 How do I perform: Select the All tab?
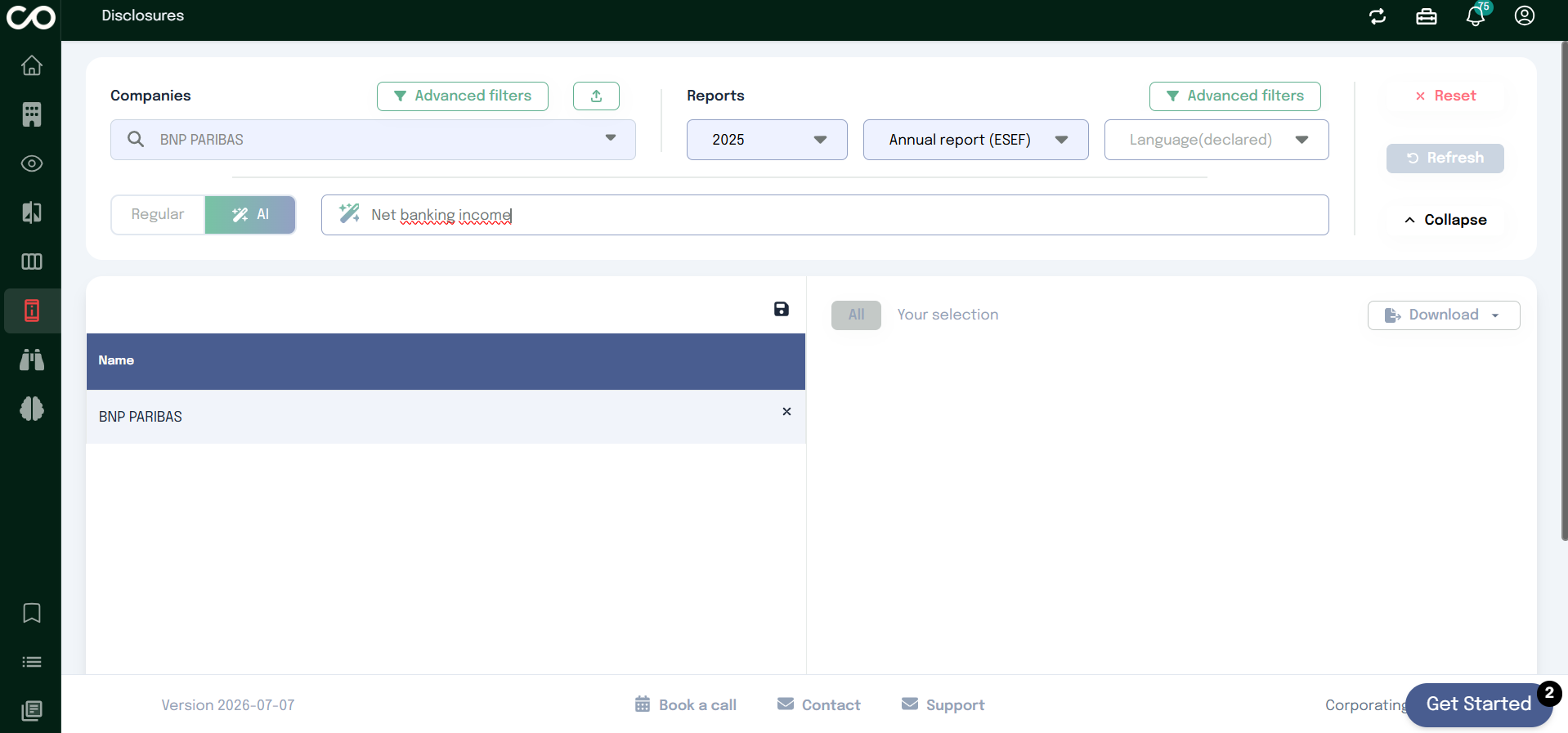point(856,315)
